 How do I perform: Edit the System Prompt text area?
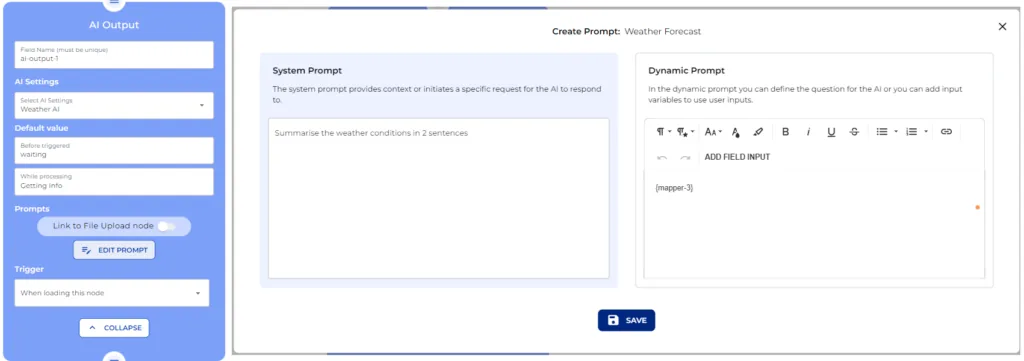click(438, 198)
